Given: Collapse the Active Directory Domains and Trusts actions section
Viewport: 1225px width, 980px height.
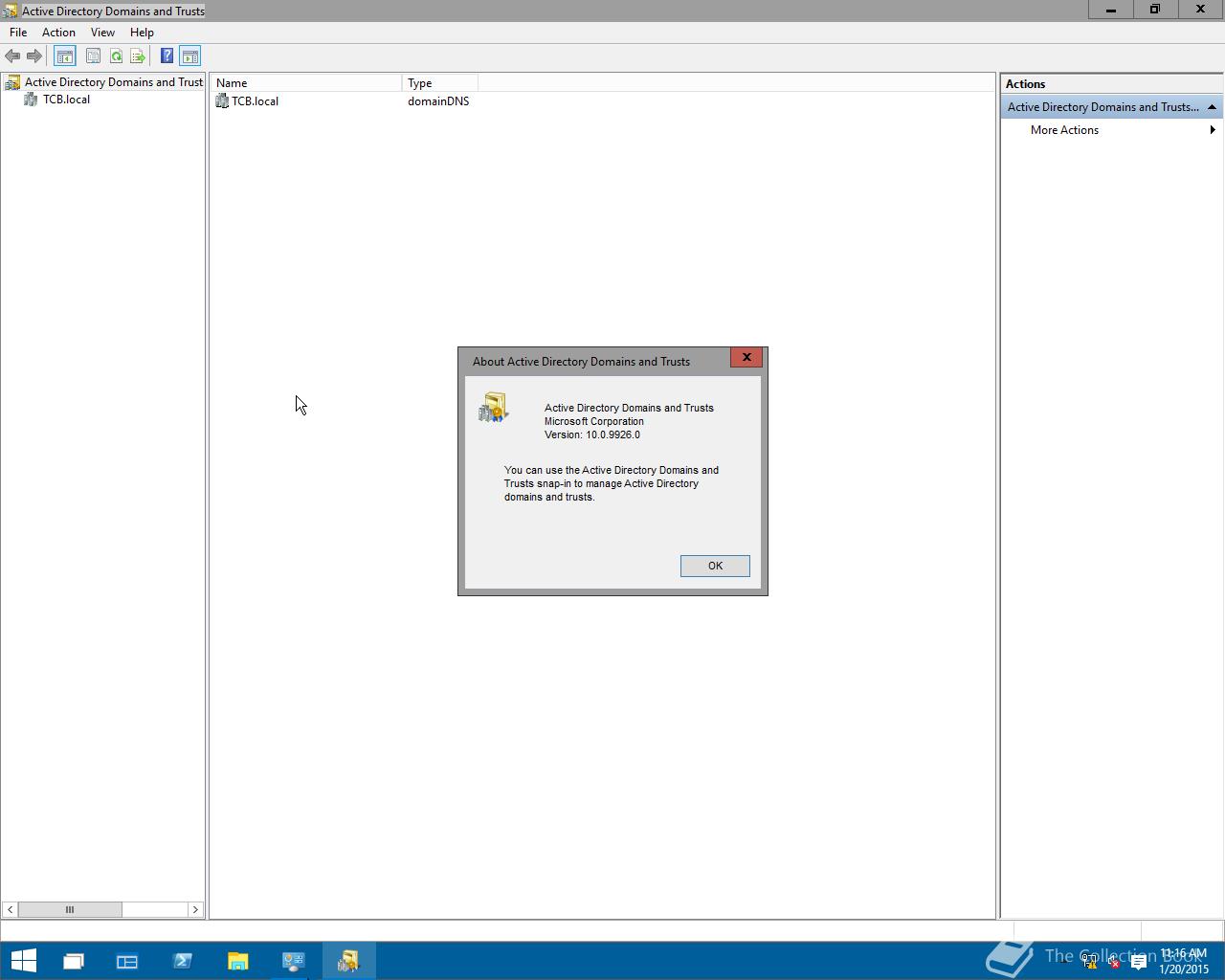Looking at the screenshot, I should (x=1212, y=107).
